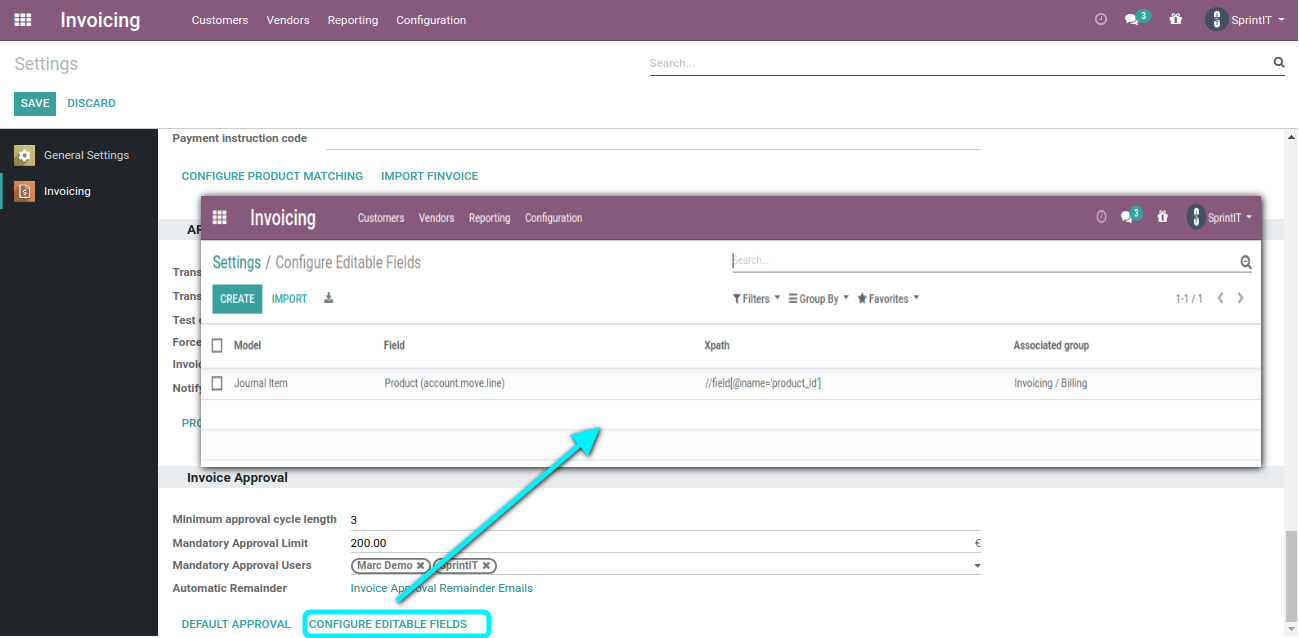
Task: Remove the Marc Demo approval user tag
Action: [420, 564]
